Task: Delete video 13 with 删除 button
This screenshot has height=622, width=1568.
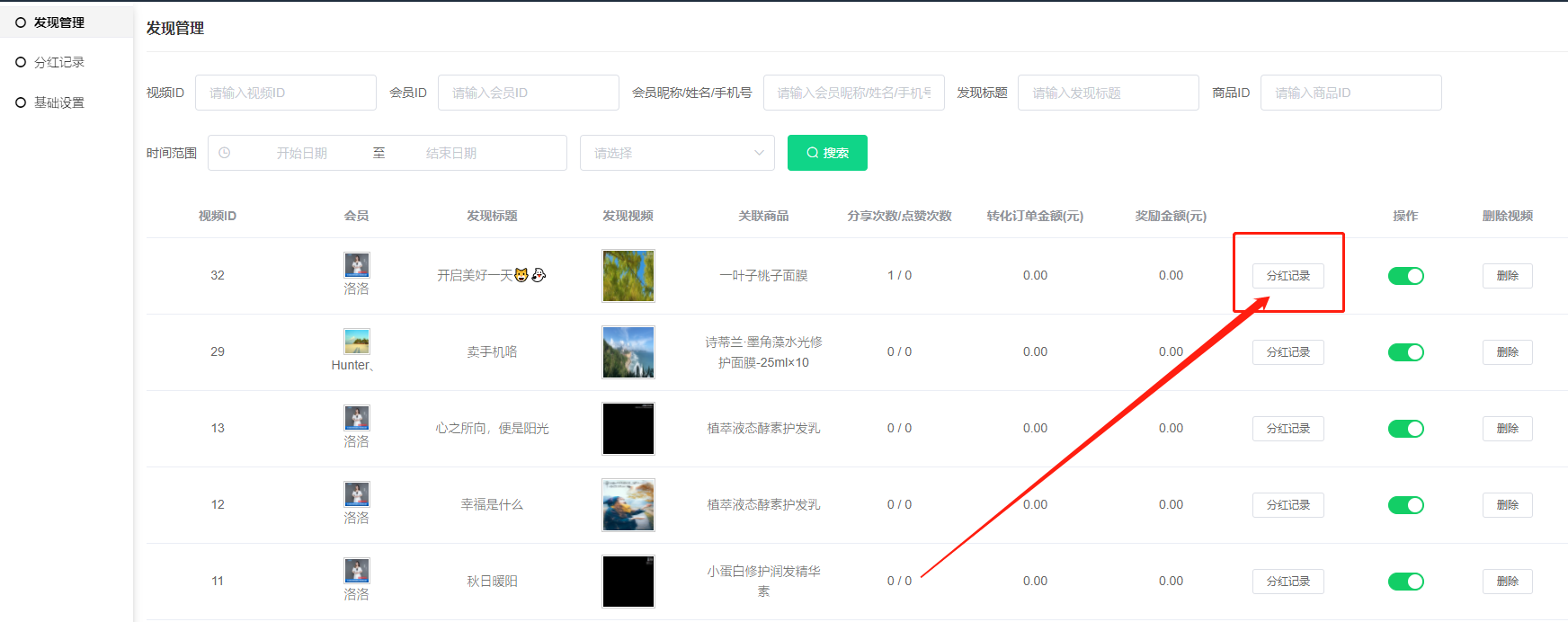Action: 1508,429
